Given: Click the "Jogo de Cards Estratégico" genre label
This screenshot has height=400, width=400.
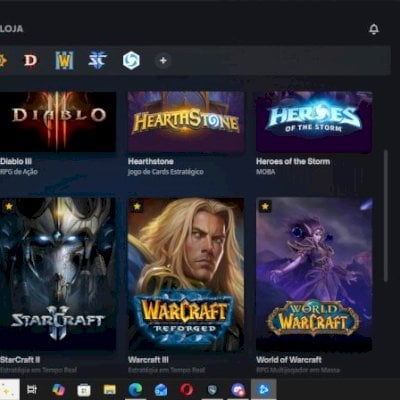Looking at the screenshot, I should coord(166,172).
